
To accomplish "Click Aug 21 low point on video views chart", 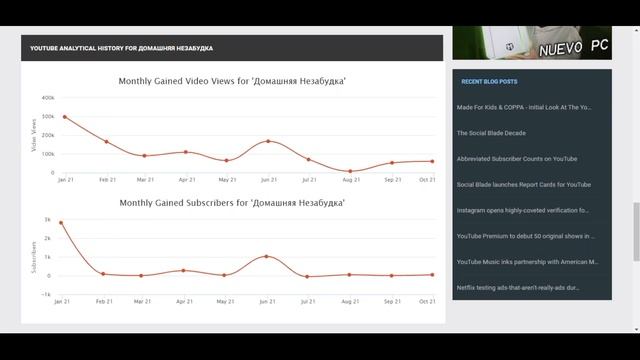I will coord(350,171).
